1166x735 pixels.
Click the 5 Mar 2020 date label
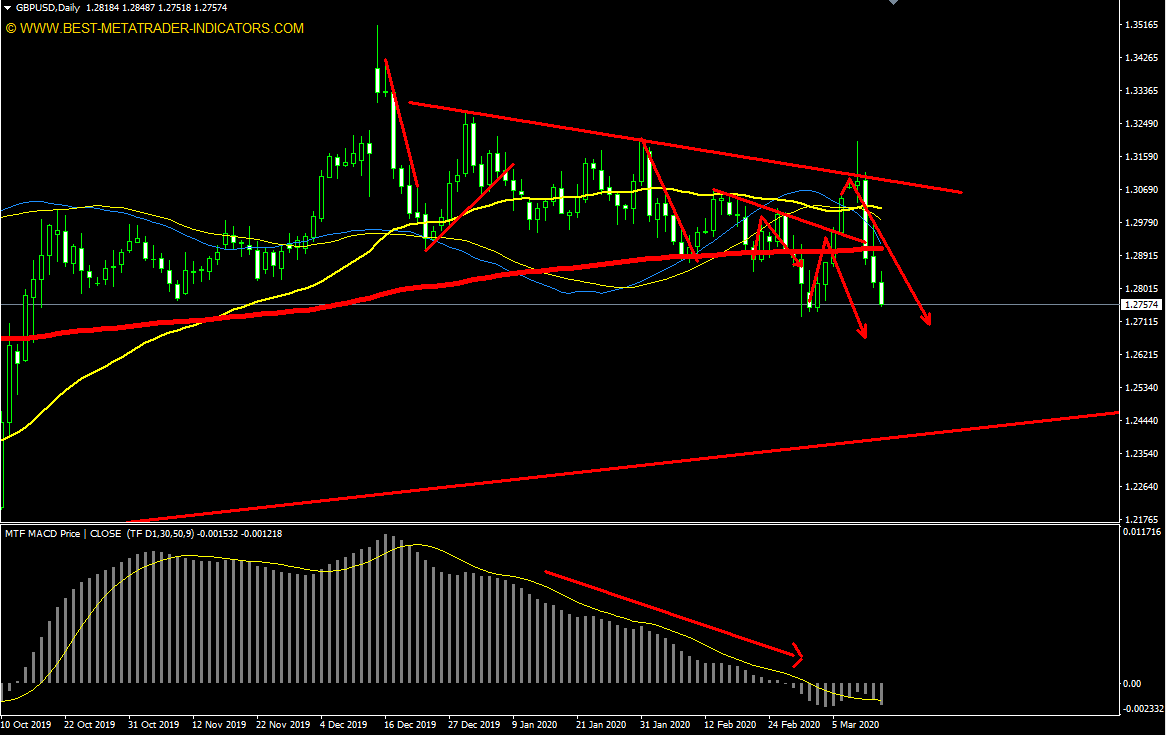(x=855, y=723)
